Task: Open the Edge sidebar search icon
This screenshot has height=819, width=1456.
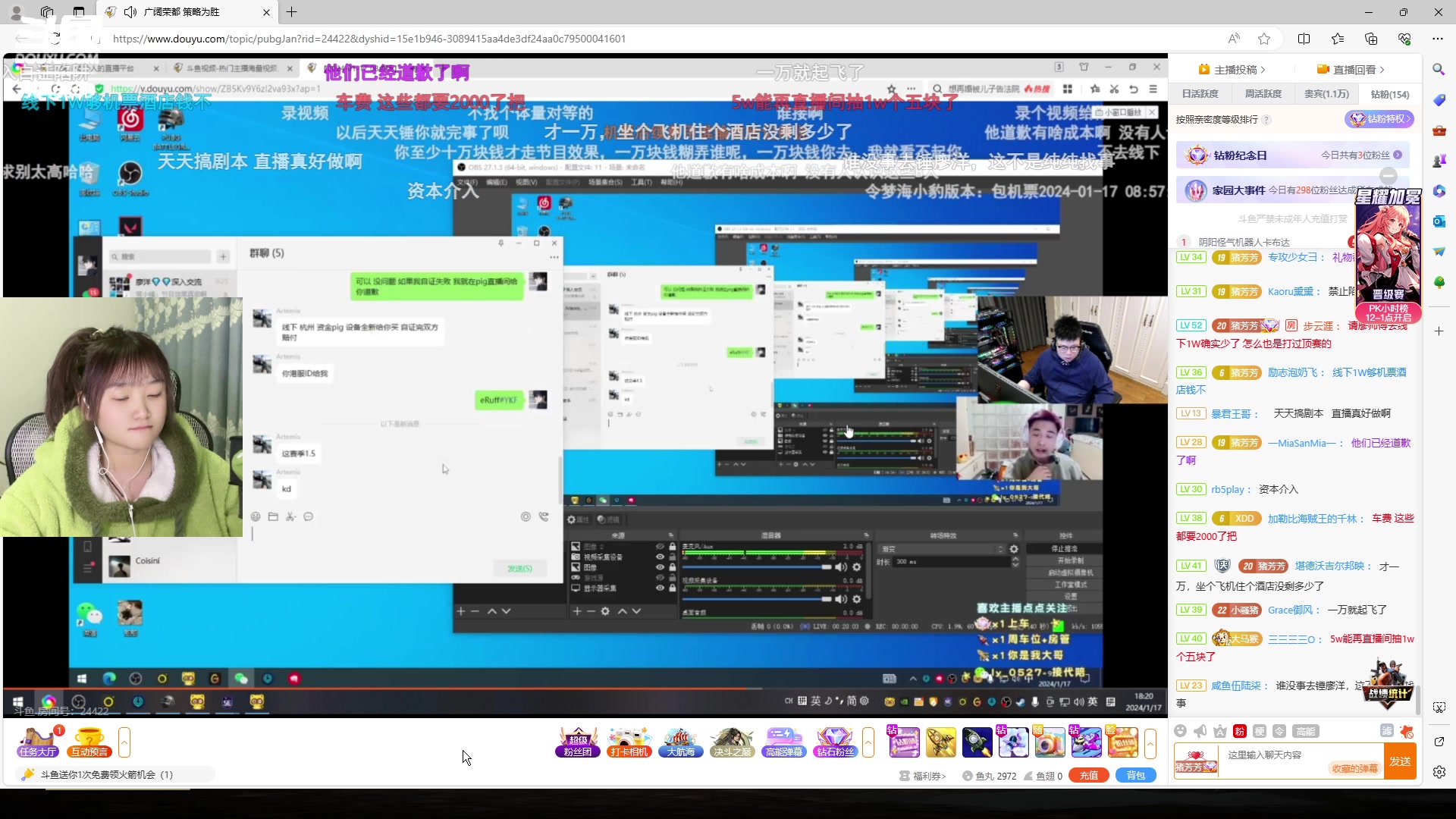Action: point(1439,69)
